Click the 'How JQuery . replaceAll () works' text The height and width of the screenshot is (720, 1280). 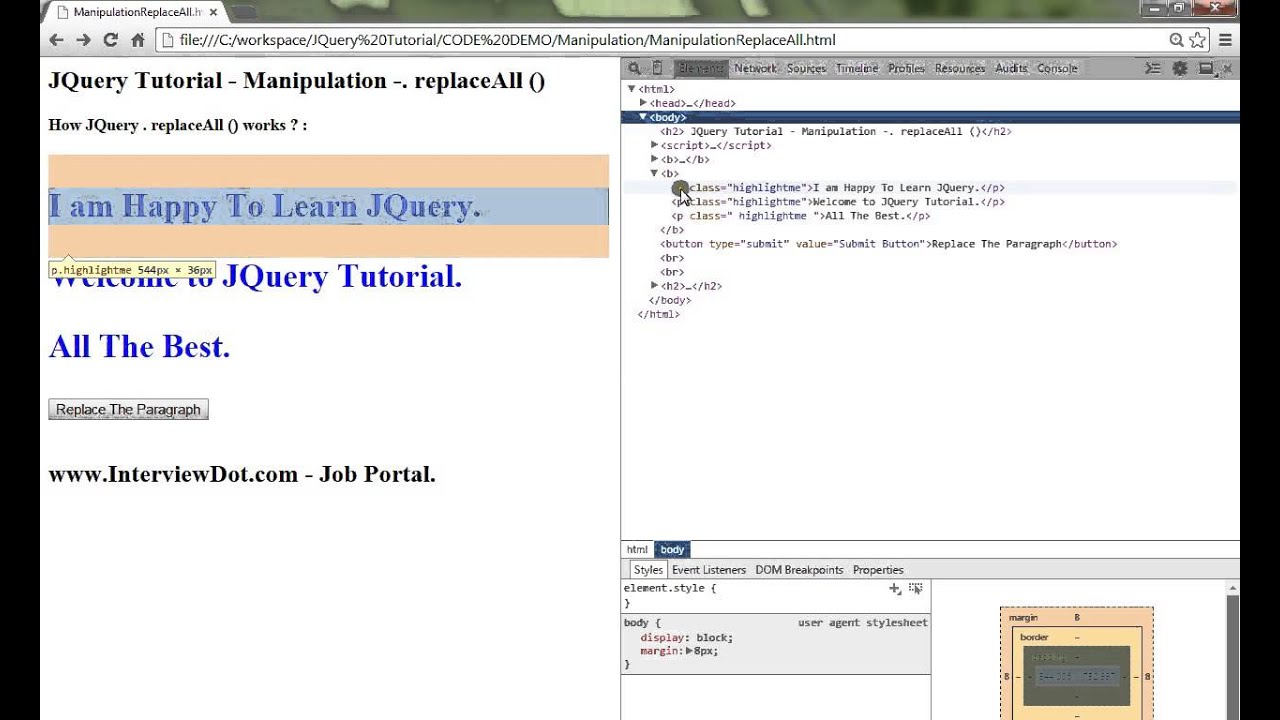(x=178, y=125)
